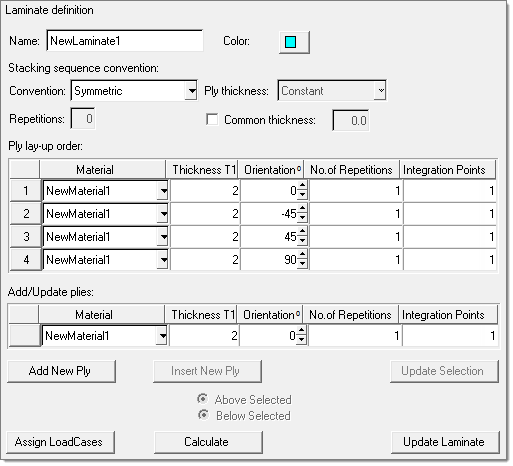Increase ply 3 orientation 45 with up arrow

302,232
